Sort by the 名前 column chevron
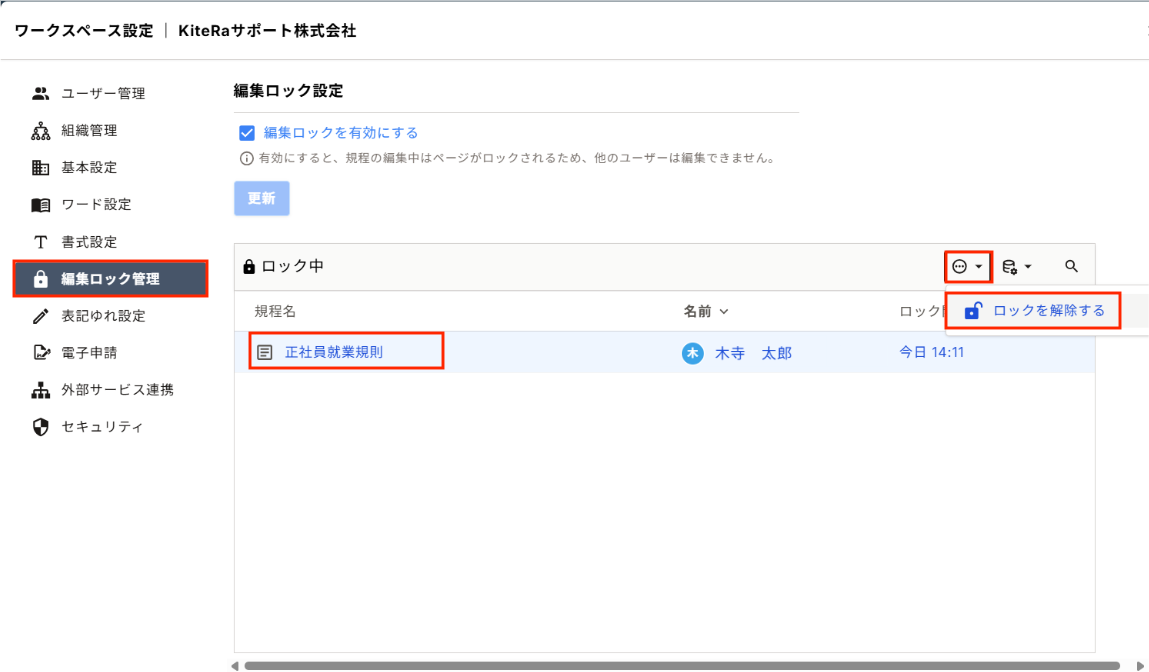The height and width of the screenshot is (672, 1149). click(724, 313)
